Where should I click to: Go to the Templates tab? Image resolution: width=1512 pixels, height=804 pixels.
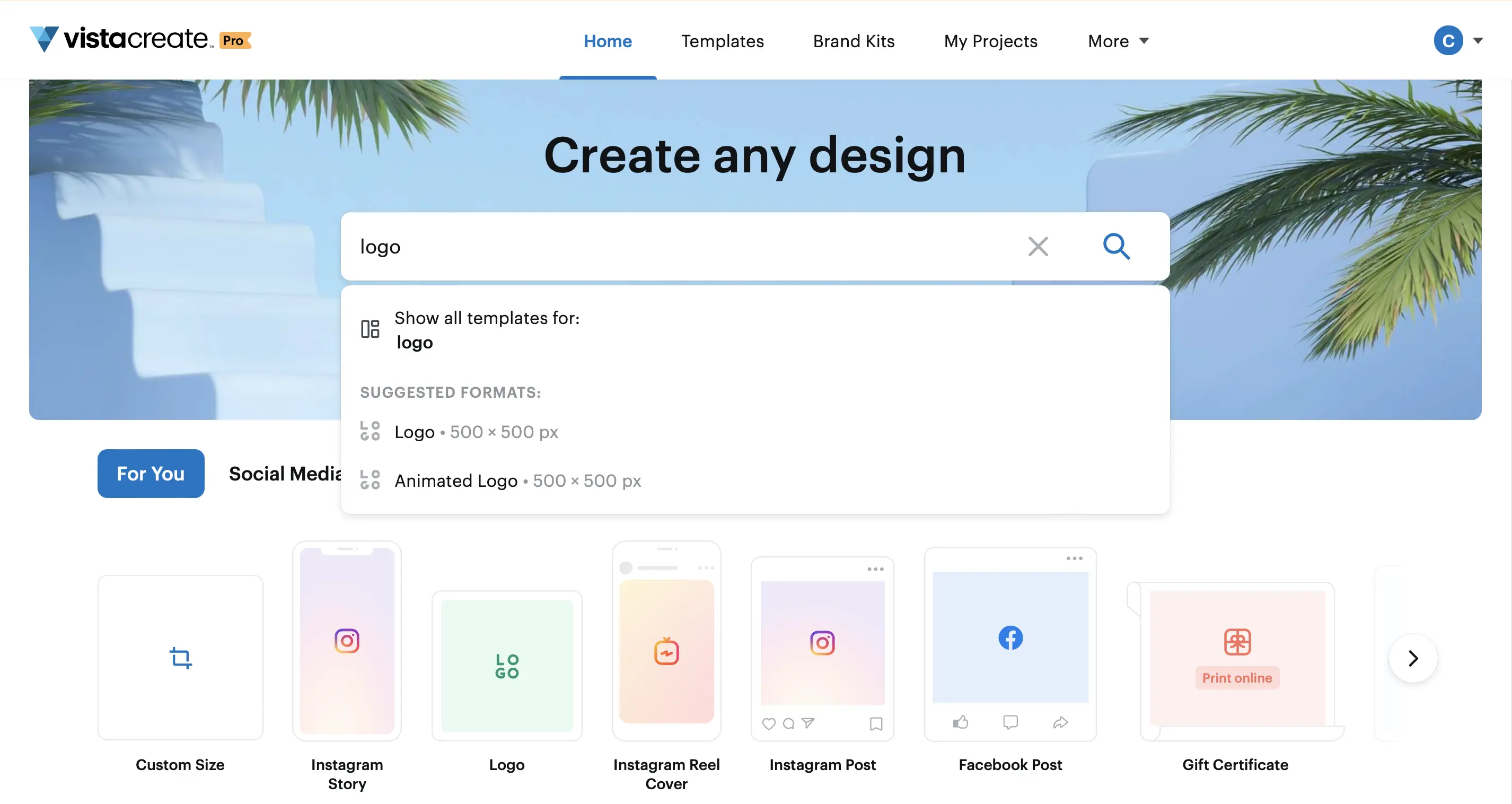click(x=722, y=40)
